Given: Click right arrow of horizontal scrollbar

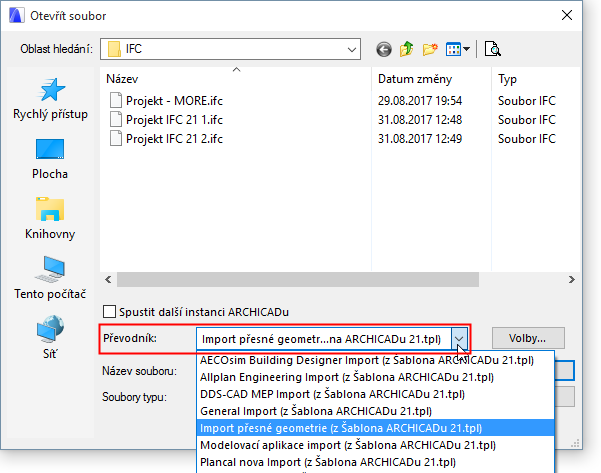Looking at the screenshot, I should click(x=571, y=279).
